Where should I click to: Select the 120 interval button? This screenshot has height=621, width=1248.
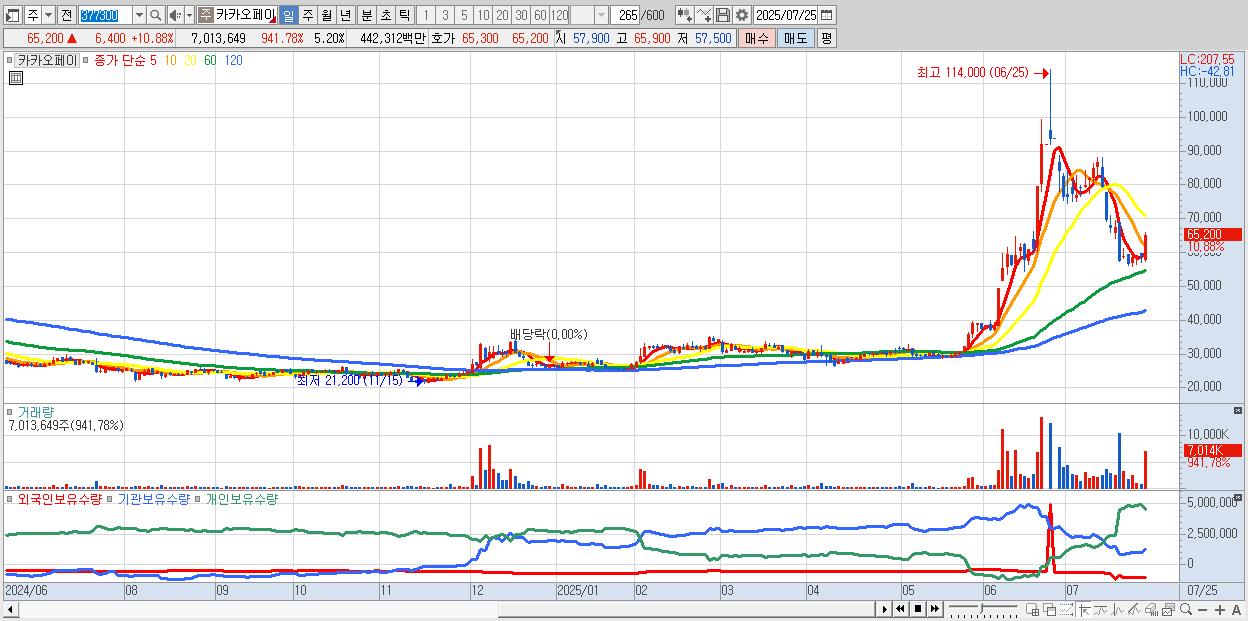point(559,15)
